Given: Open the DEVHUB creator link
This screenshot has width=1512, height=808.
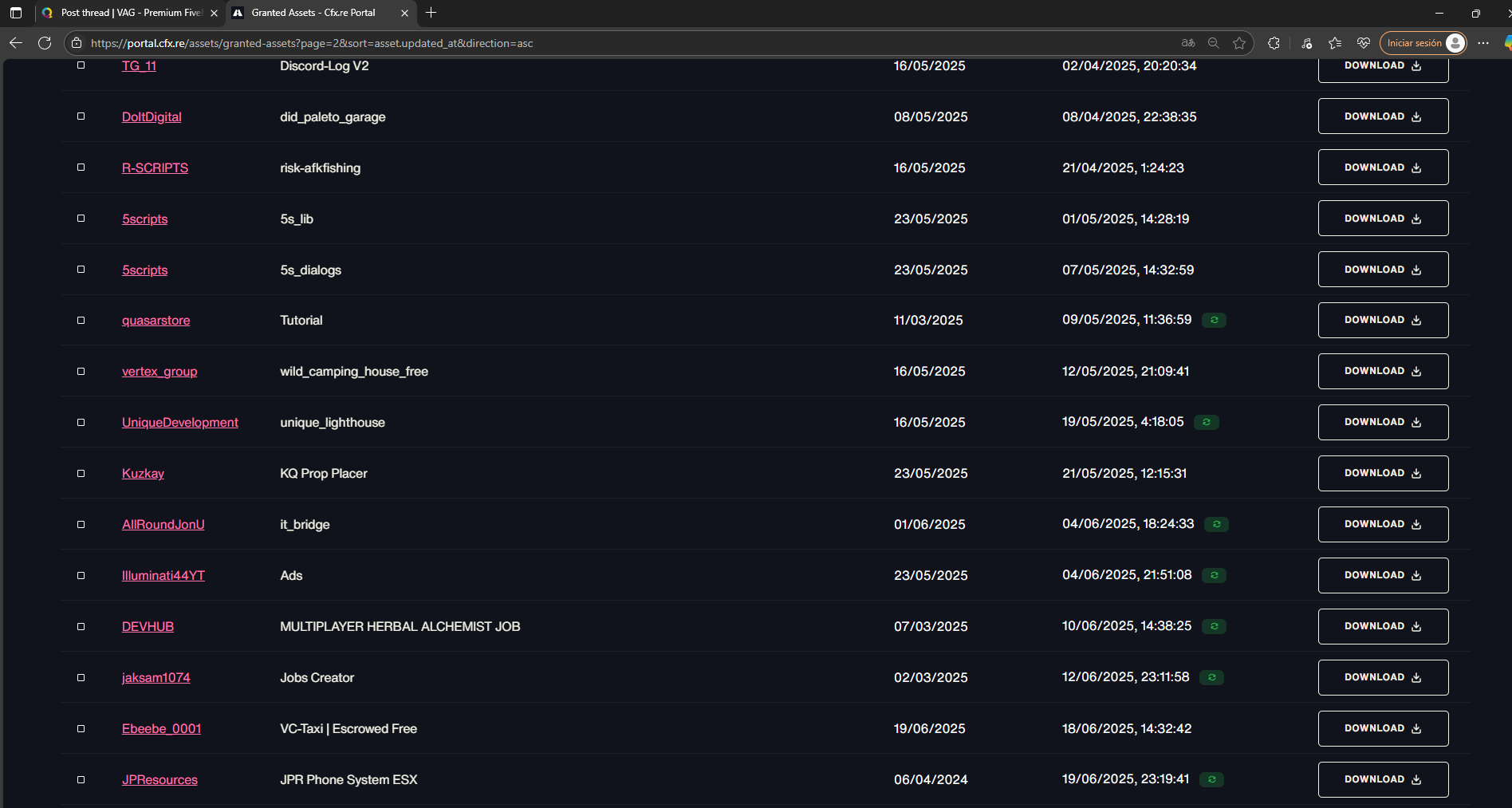Looking at the screenshot, I should click(x=148, y=626).
